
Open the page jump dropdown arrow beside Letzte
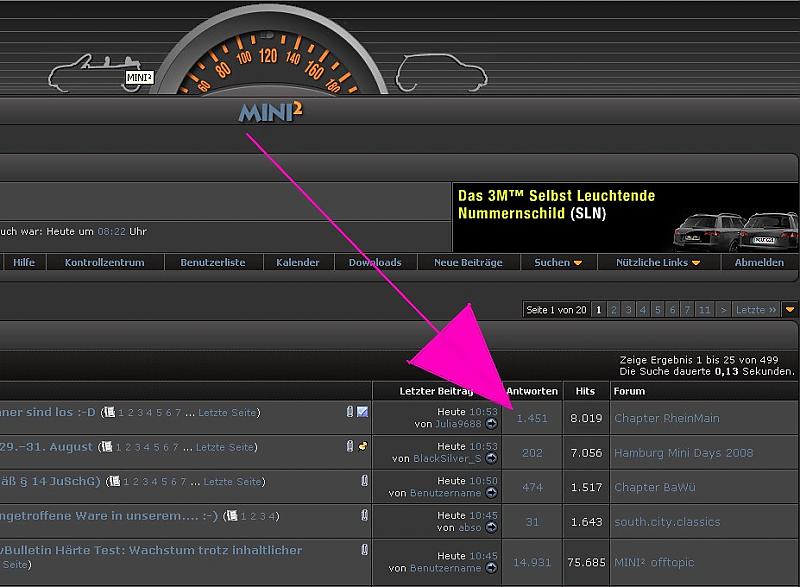pos(790,310)
